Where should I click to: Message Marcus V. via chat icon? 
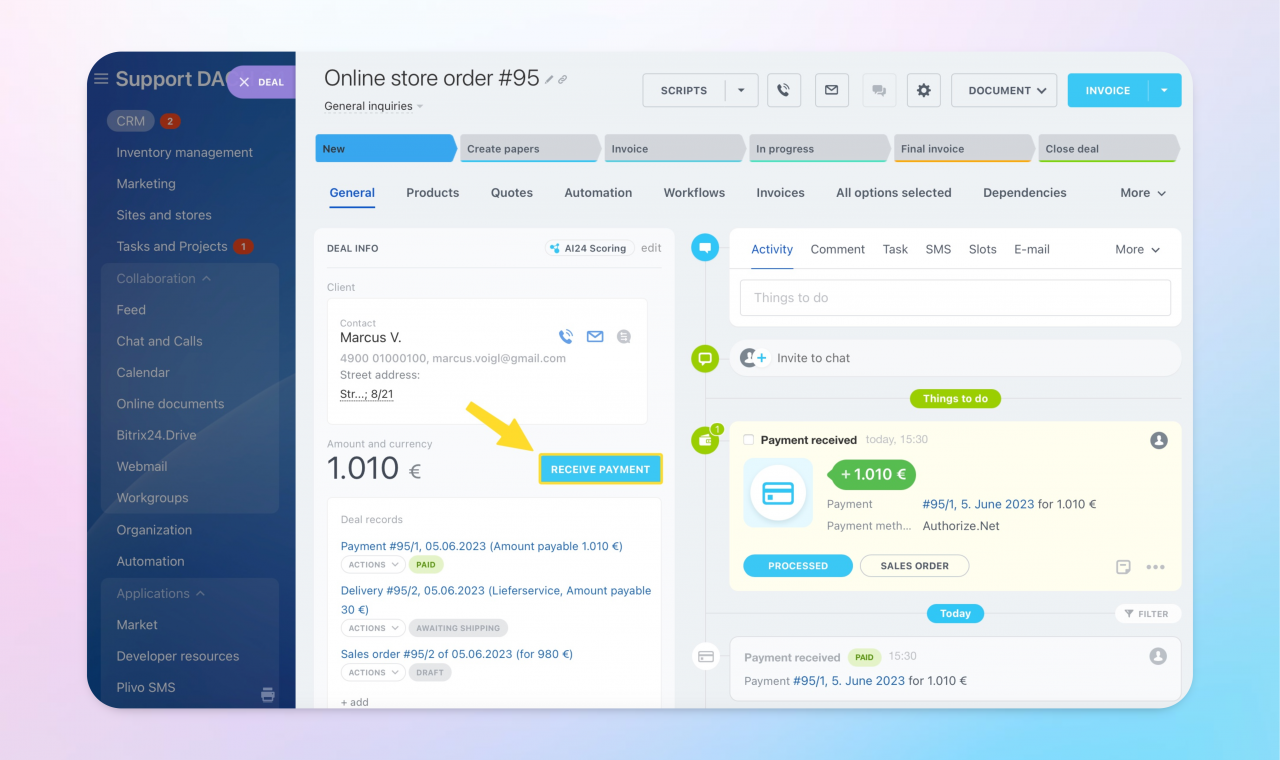624,337
